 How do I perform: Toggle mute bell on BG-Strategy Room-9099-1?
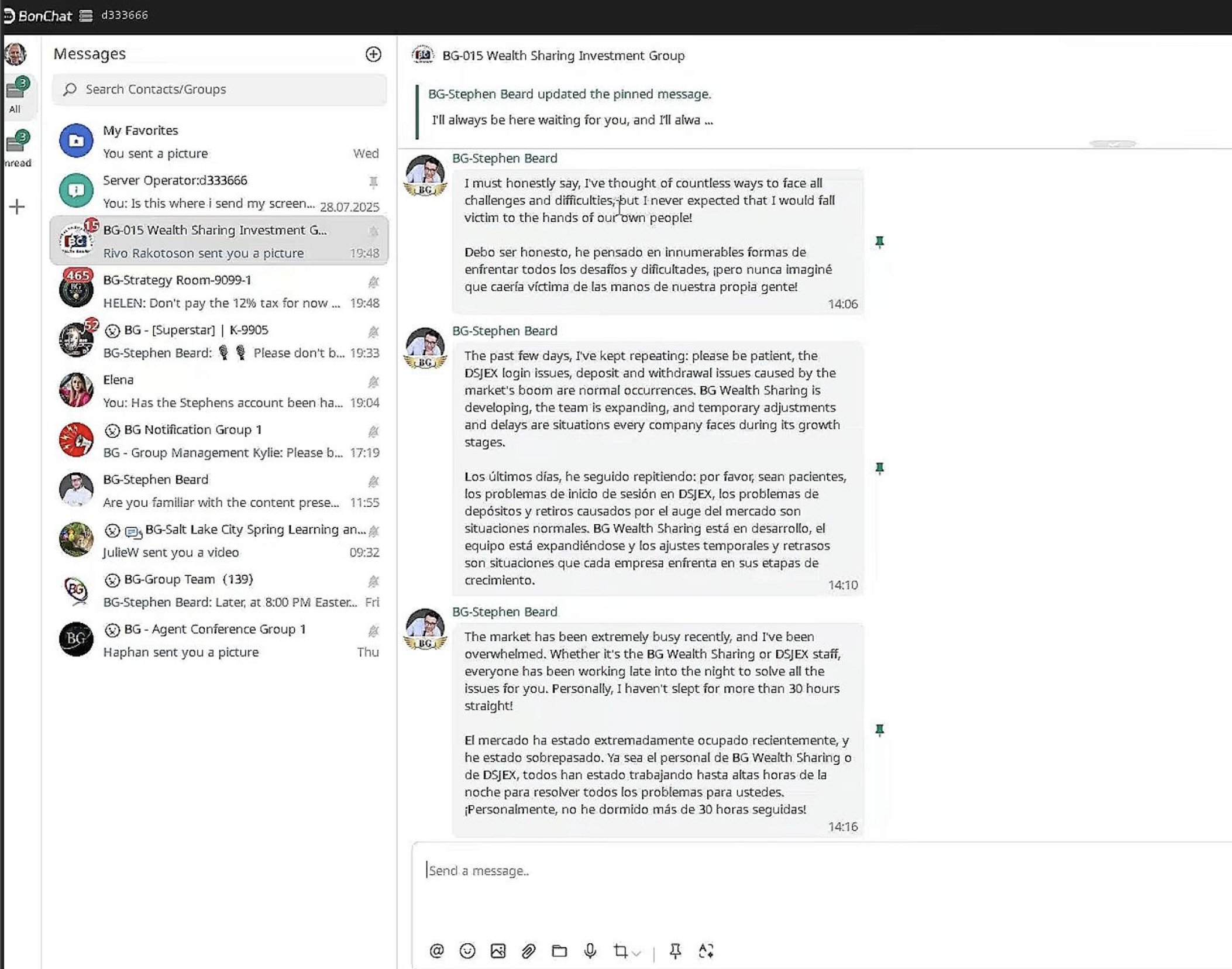pyautogui.click(x=373, y=281)
